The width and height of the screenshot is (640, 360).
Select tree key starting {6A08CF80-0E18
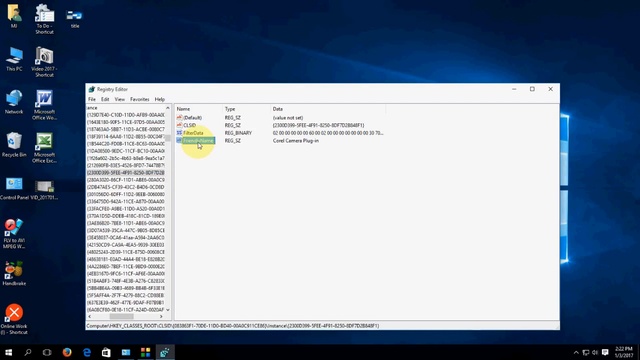(126, 310)
